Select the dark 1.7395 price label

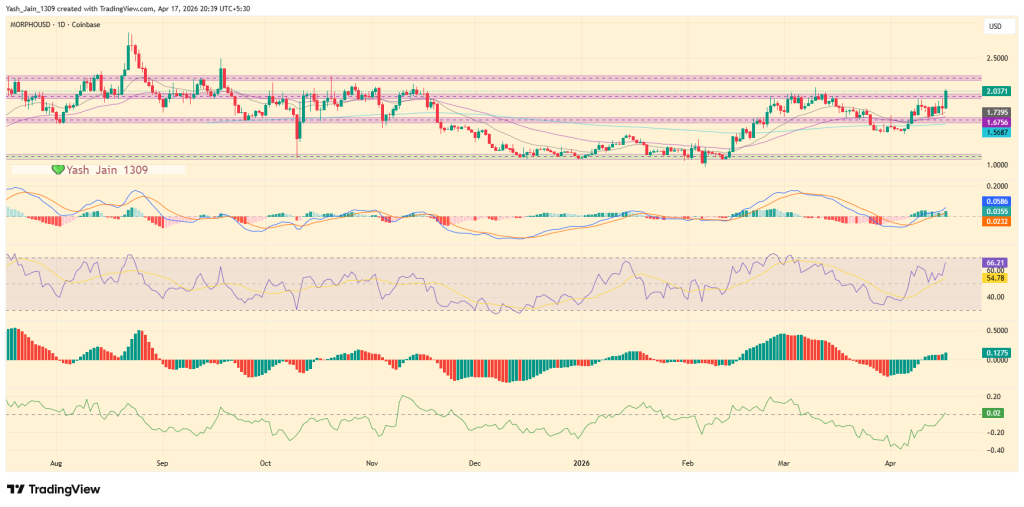(996, 112)
